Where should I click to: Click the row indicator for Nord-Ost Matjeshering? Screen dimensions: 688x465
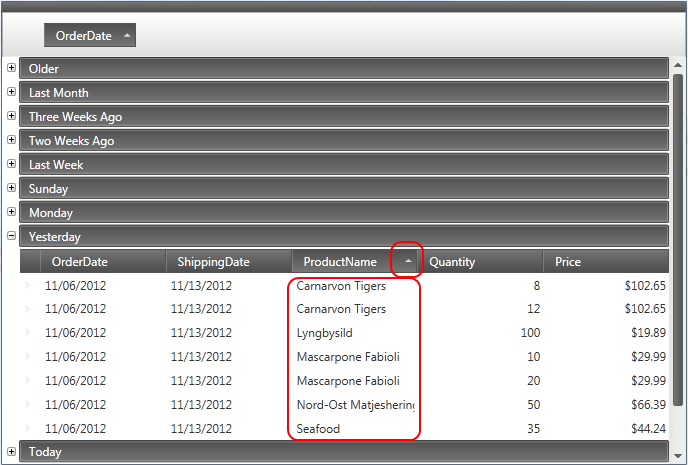(x=29, y=405)
